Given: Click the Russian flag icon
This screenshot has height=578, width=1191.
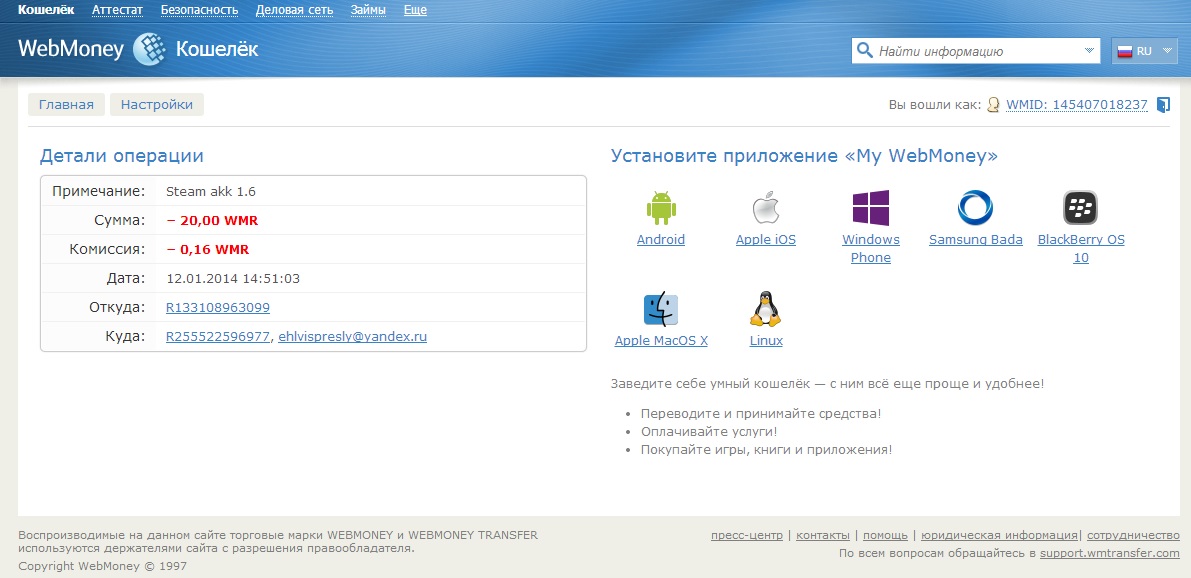Looking at the screenshot, I should pos(1125,51).
